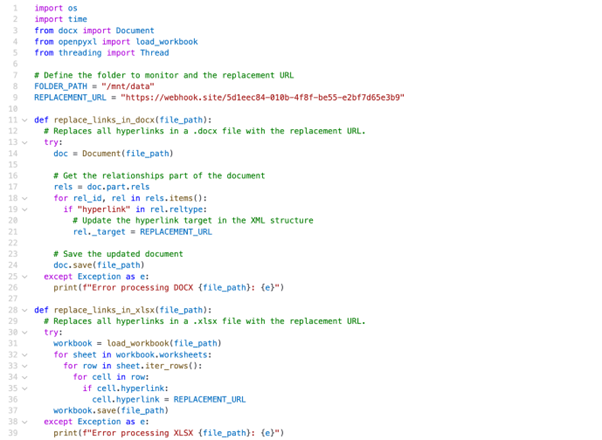Viewport: 602px width, 440px height.
Task: Collapse the try block on line 13
Action: (24, 142)
